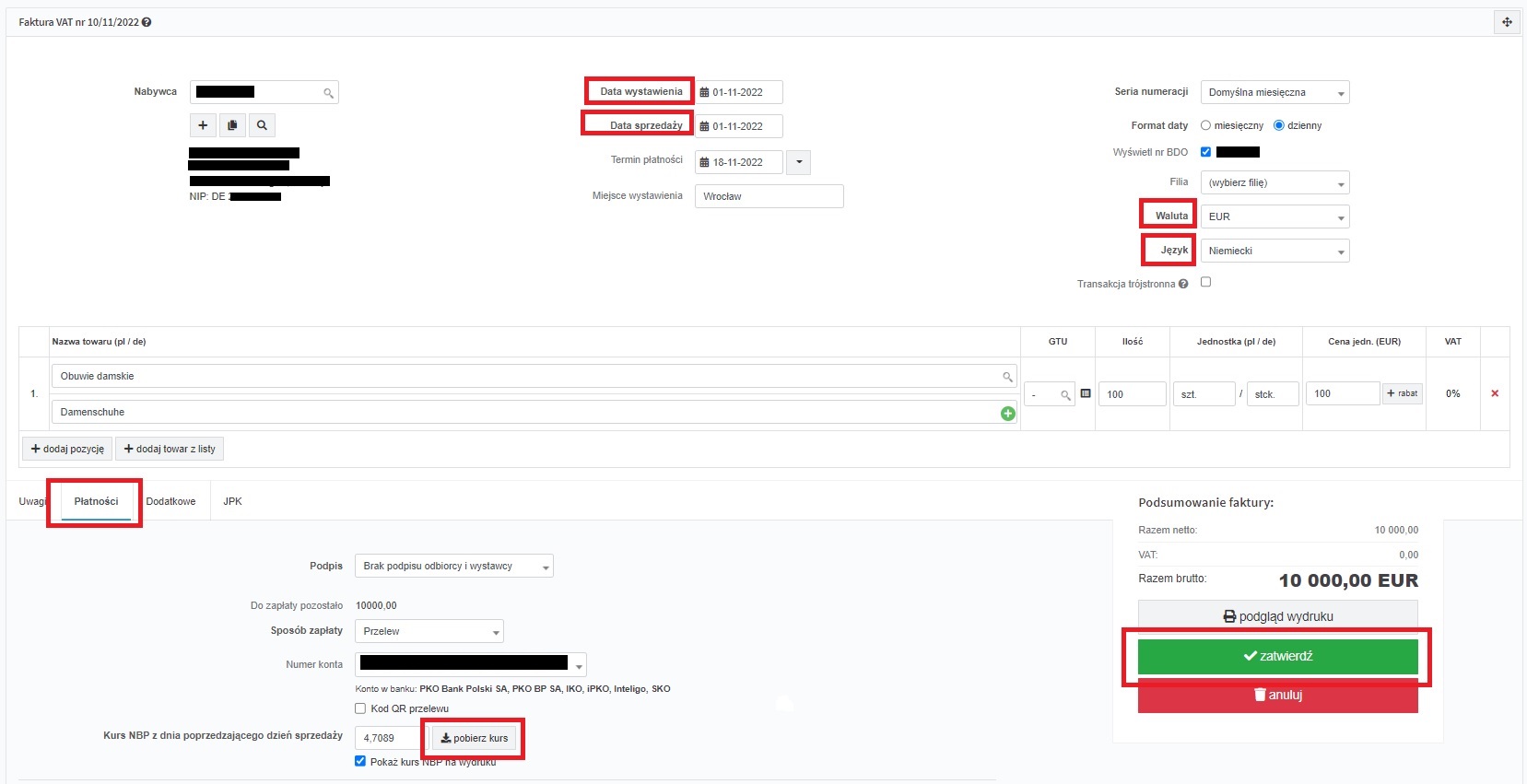Click help icon beside Transakcja trójstronna
Viewport: 1527px width, 784px height.
click(x=1183, y=284)
